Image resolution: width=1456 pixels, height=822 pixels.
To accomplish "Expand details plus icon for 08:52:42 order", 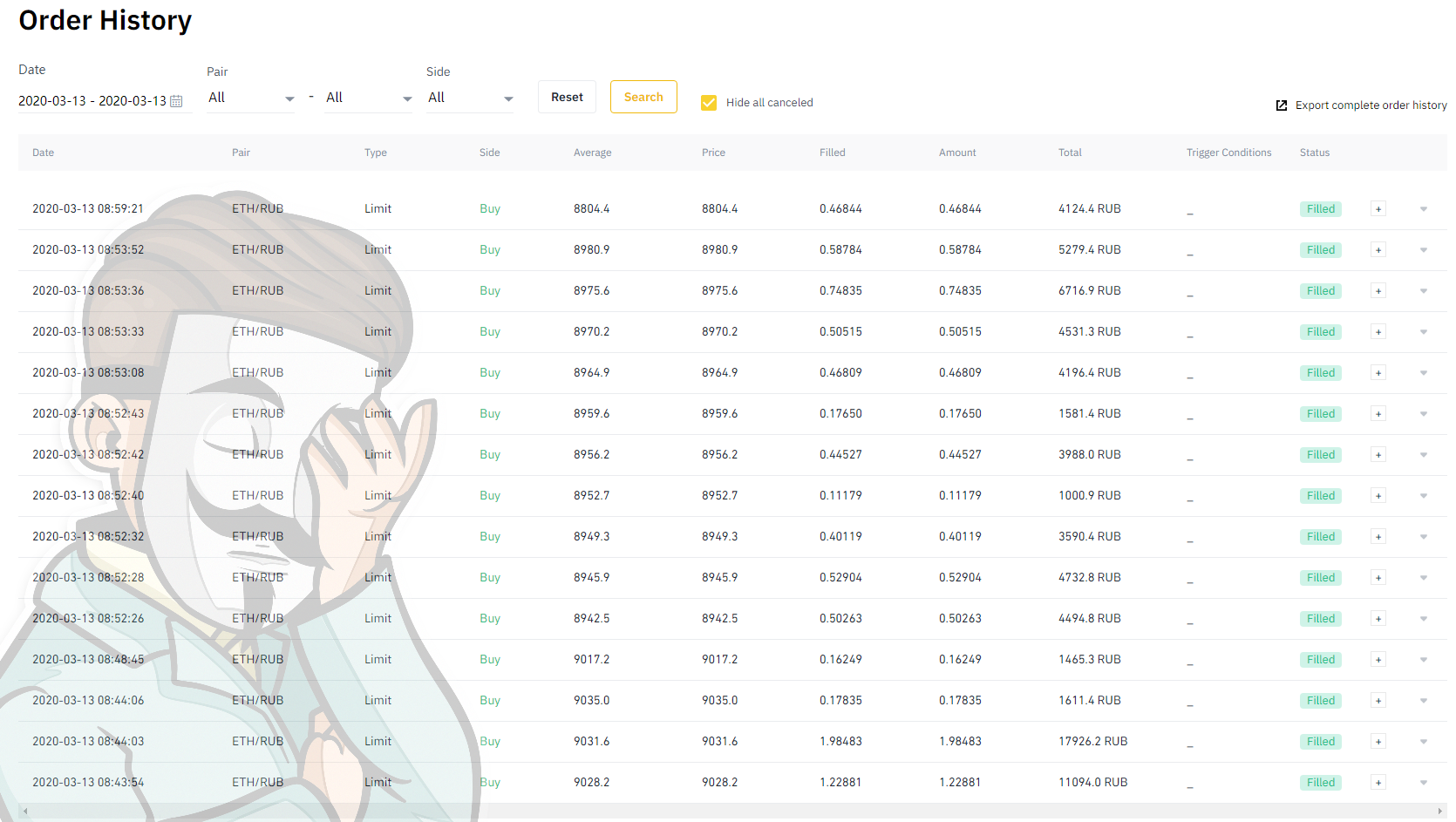I will (1378, 455).
